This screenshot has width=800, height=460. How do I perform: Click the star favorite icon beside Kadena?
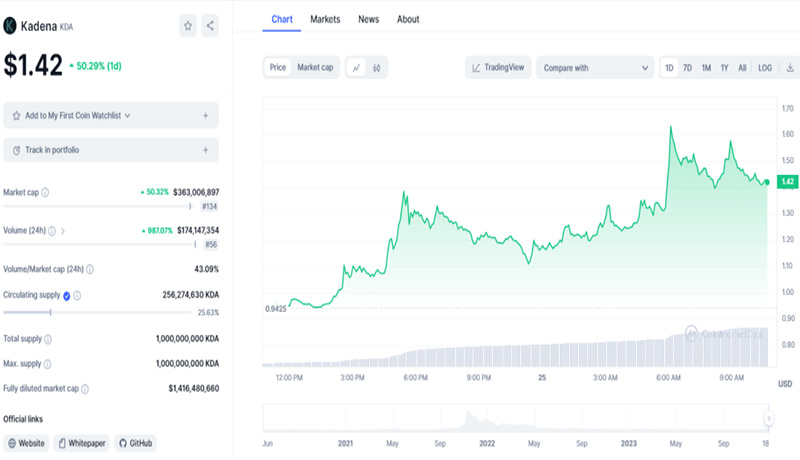pyautogui.click(x=188, y=25)
